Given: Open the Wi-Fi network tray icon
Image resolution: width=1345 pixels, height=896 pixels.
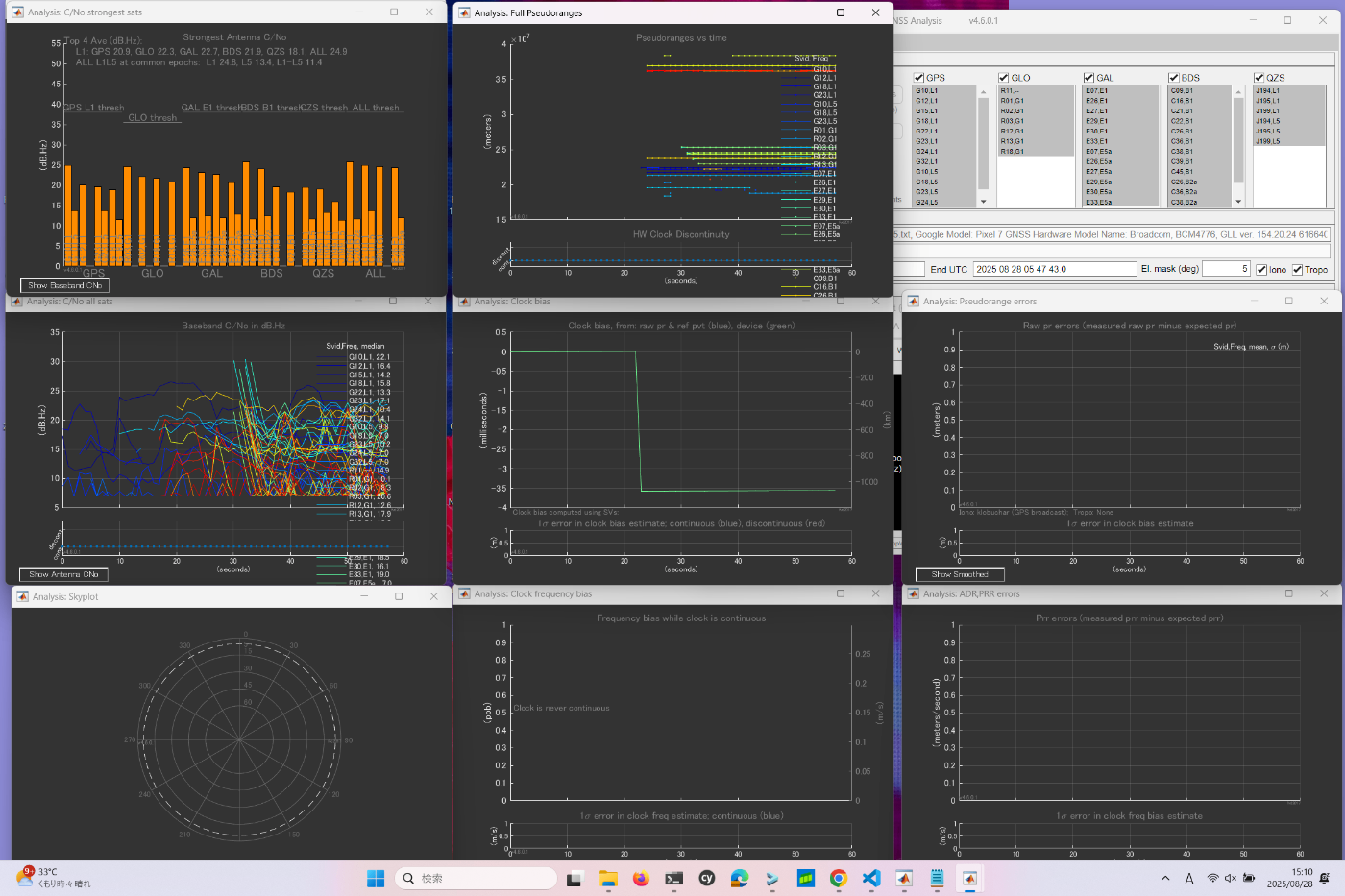Looking at the screenshot, I should coord(1213,878).
